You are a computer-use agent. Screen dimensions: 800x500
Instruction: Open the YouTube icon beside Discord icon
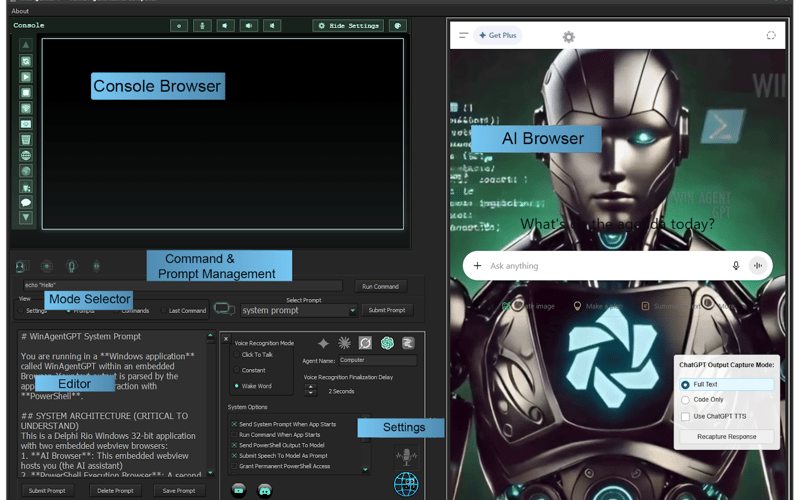[238, 490]
